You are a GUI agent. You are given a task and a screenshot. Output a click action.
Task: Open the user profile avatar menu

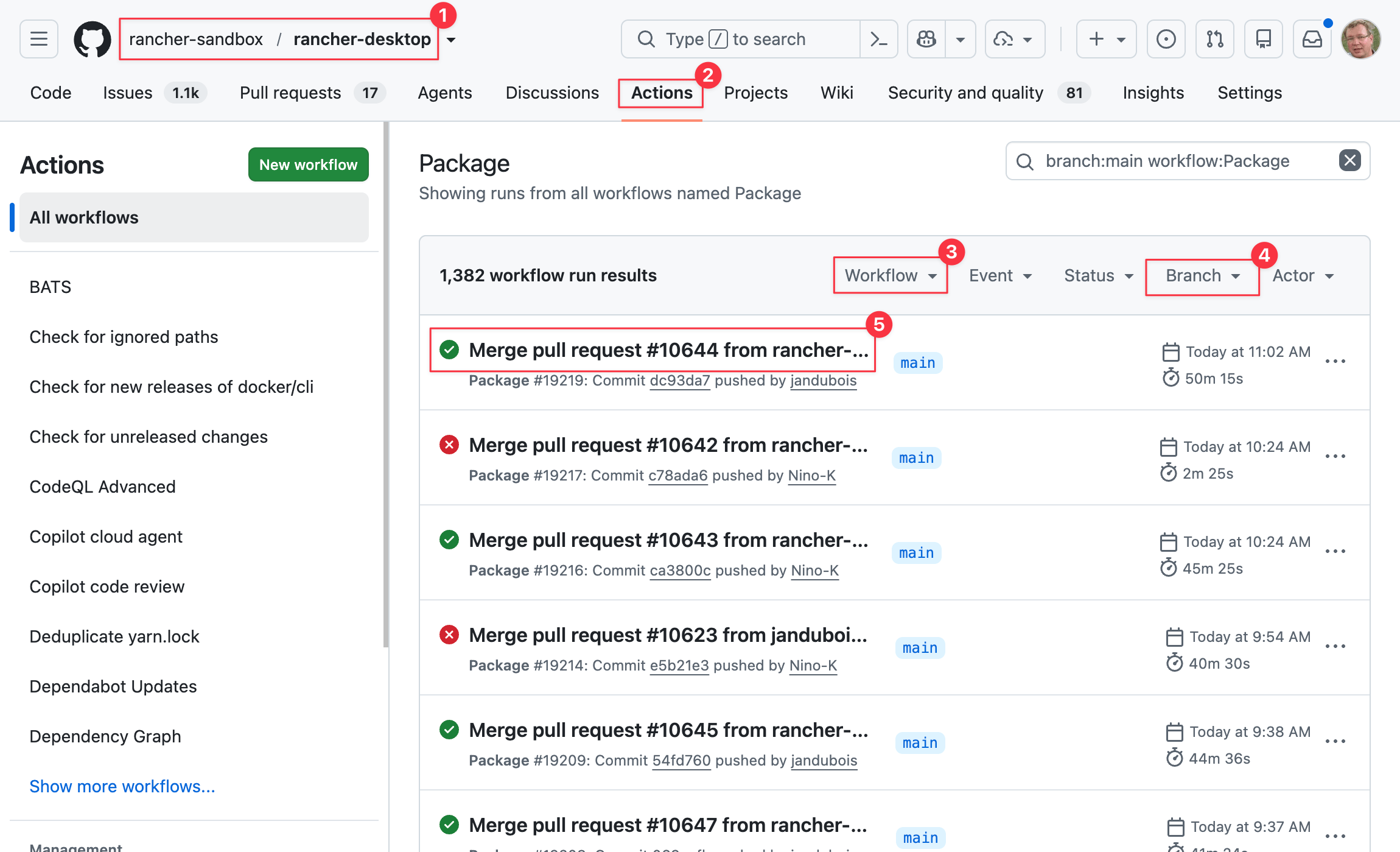[x=1360, y=39]
